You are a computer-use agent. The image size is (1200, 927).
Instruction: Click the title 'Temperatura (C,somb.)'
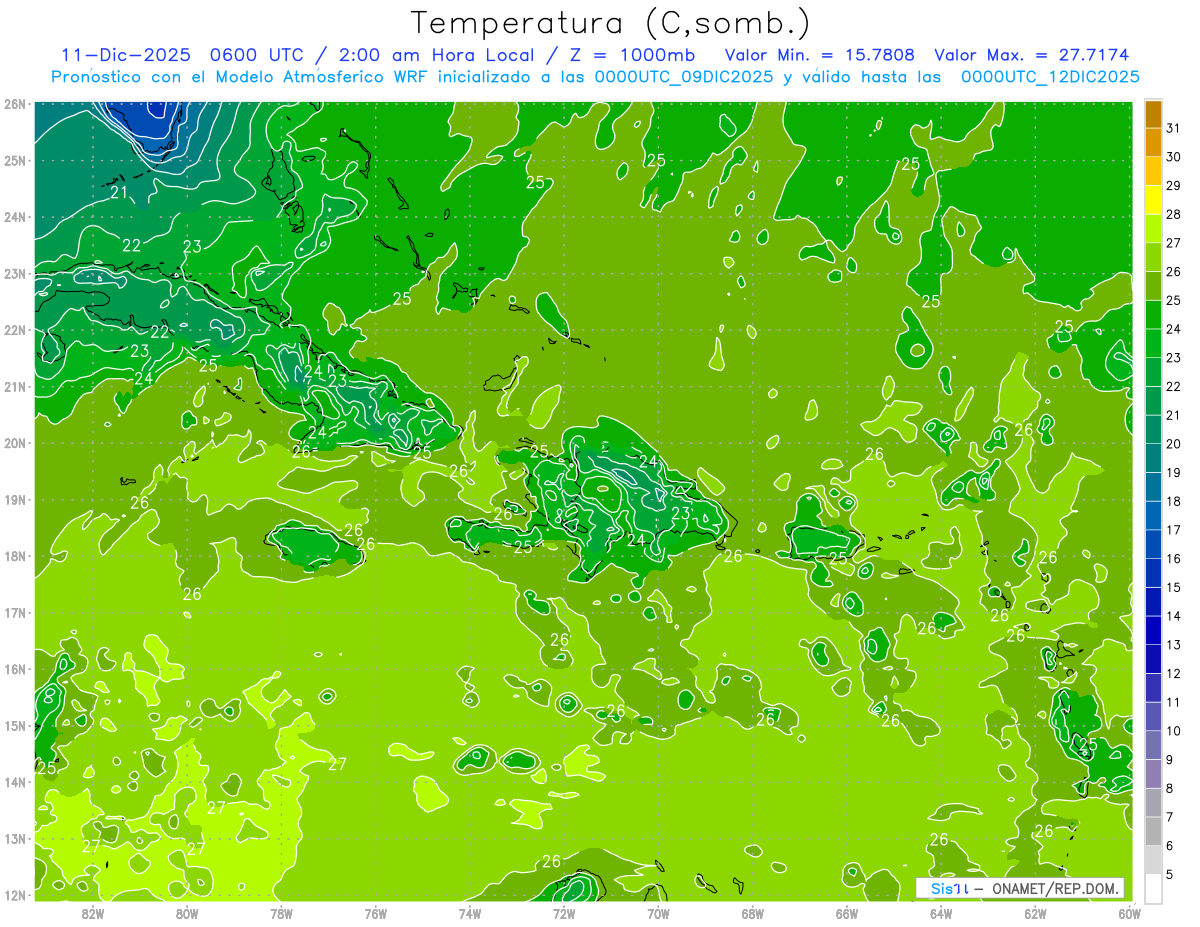pos(611,23)
